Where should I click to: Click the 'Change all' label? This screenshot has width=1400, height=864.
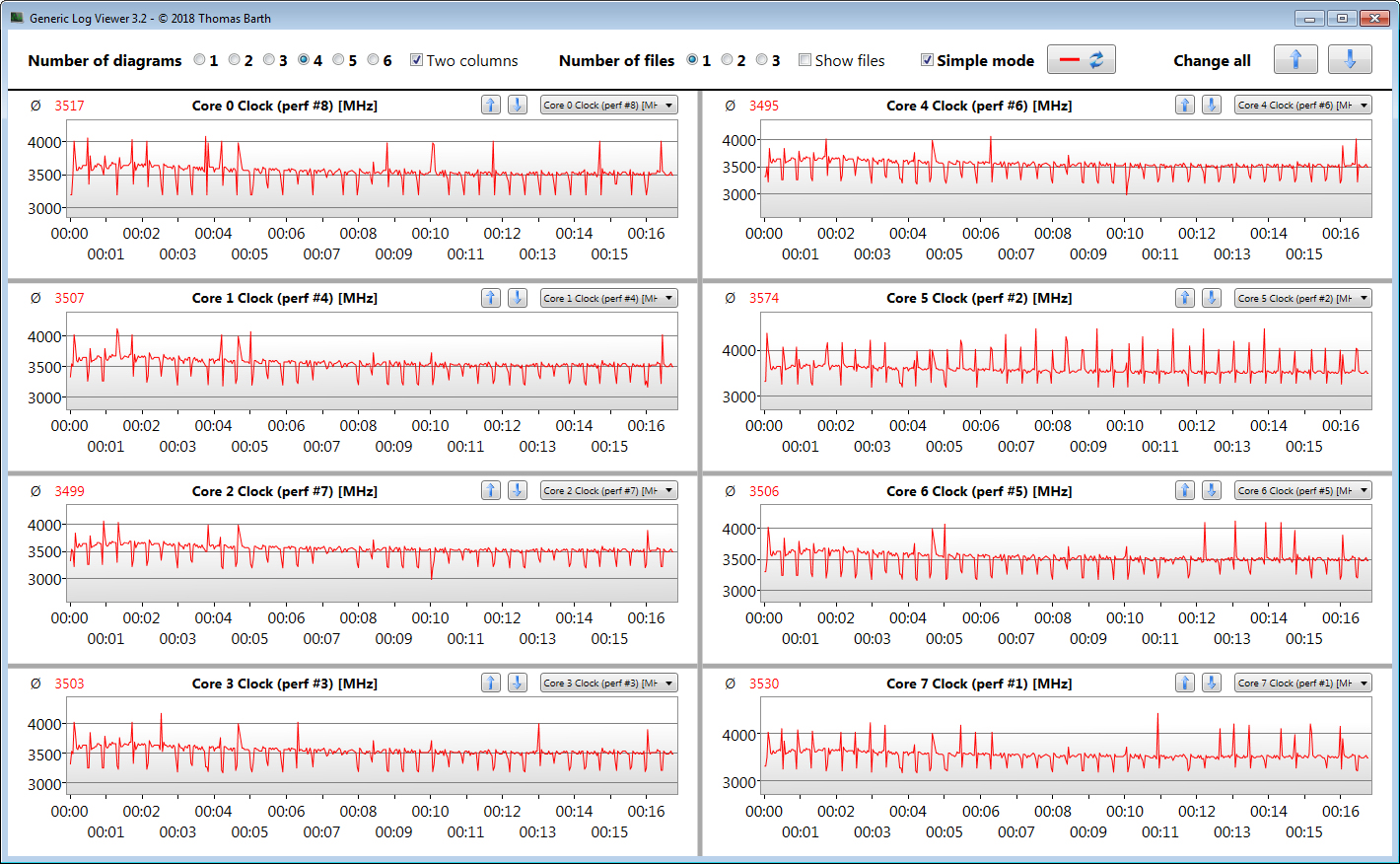1212,60
